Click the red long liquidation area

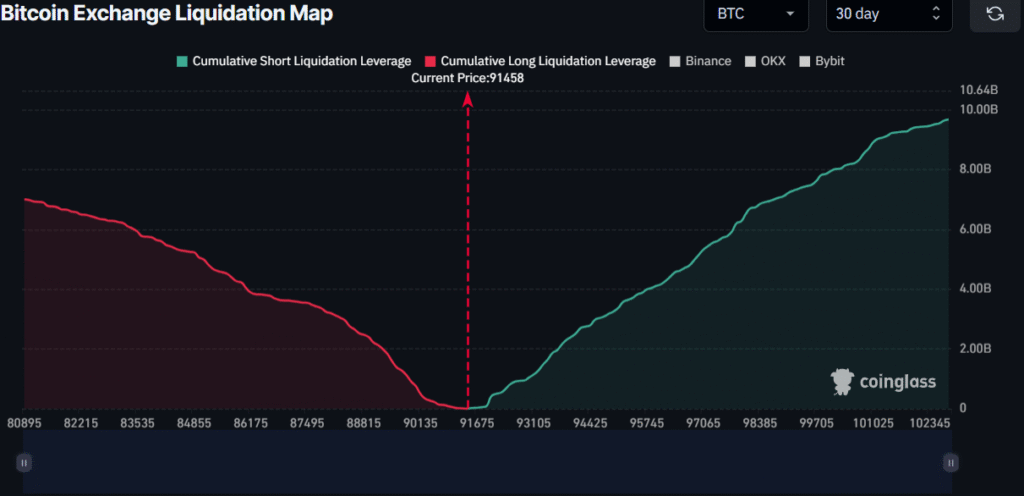pos(150,330)
